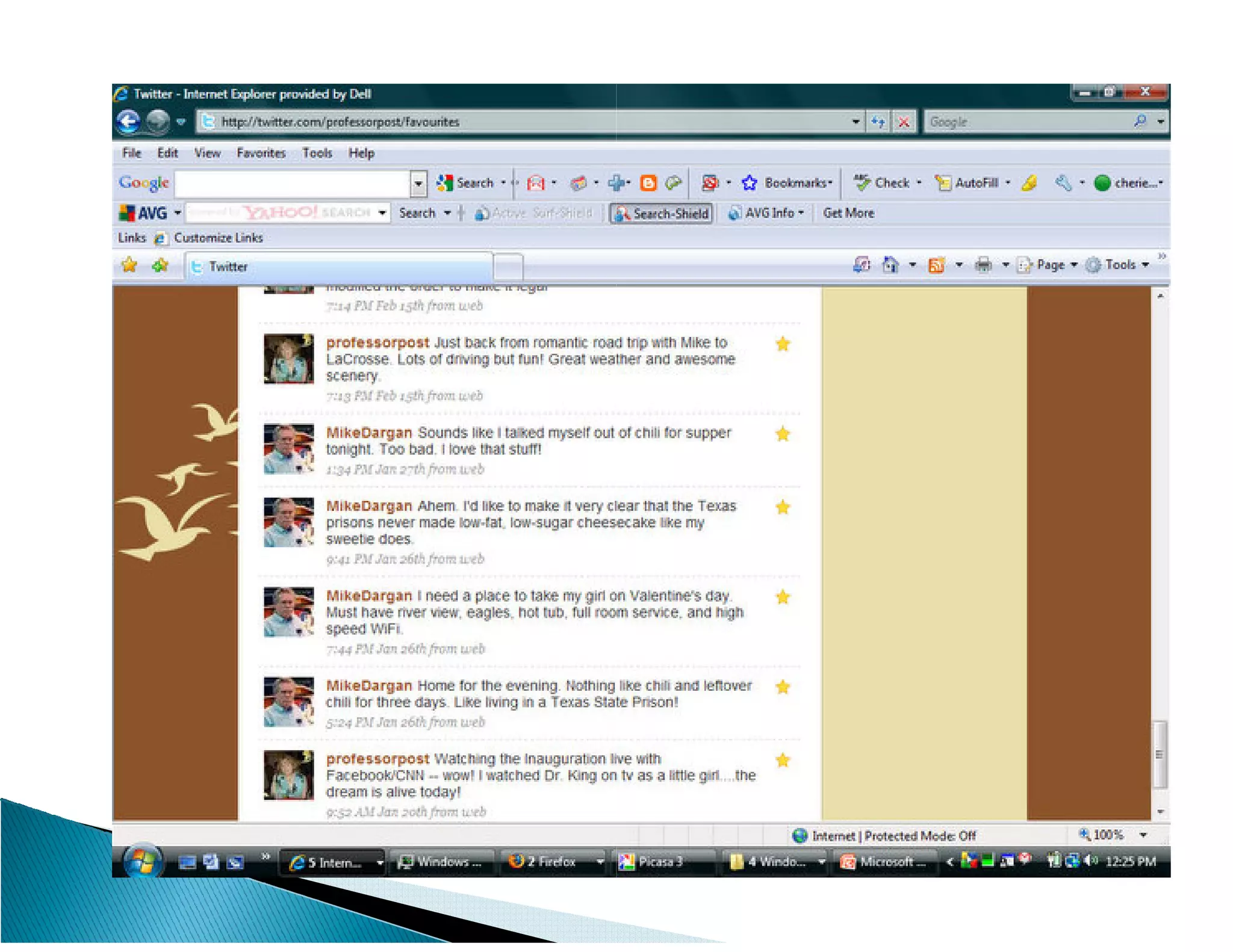Click the Favorites Center star icon
1233x952 pixels.
[x=129, y=265]
